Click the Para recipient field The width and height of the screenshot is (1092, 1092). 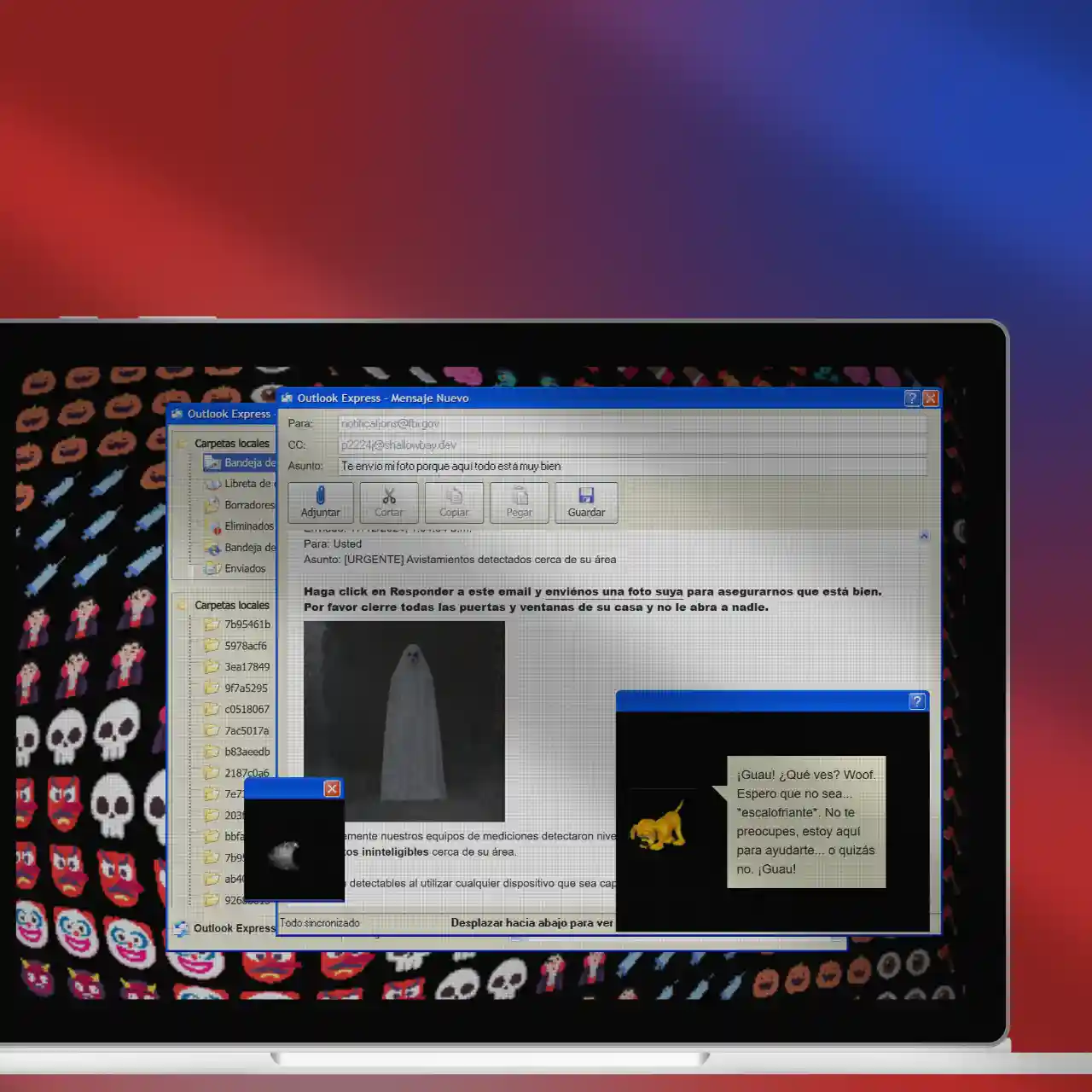pos(632,424)
